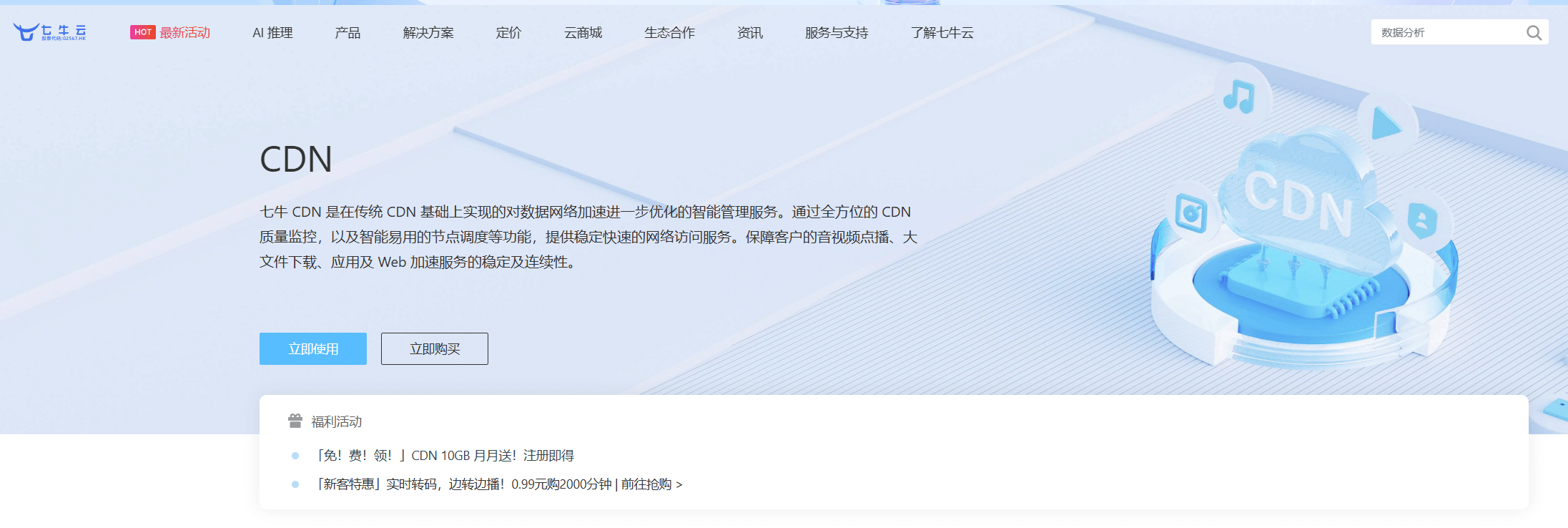Click the Qiniu Cloud logo
The width and height of the screenshot is (1568, 528).
click(x=49, y=32)
